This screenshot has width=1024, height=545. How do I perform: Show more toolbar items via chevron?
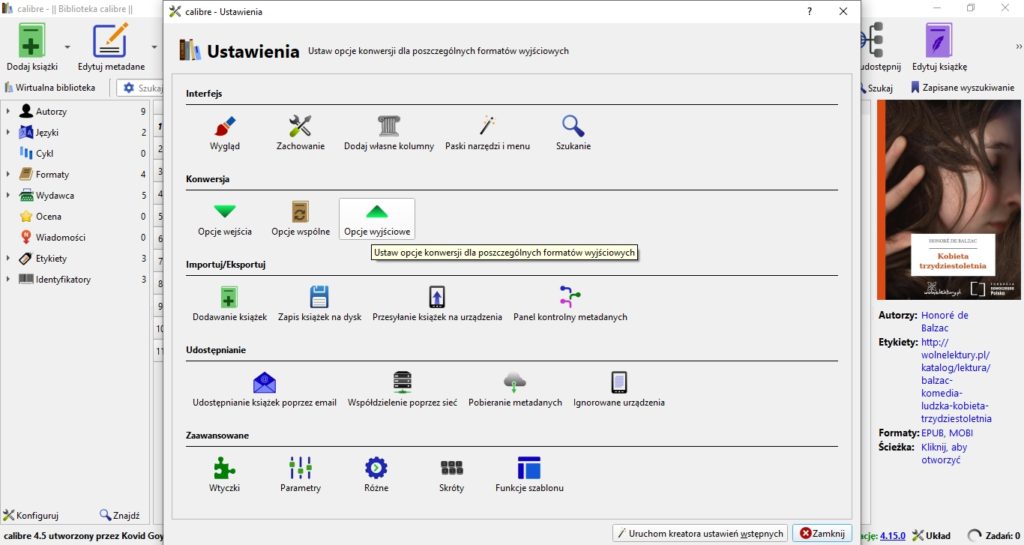click(1018, 47)
